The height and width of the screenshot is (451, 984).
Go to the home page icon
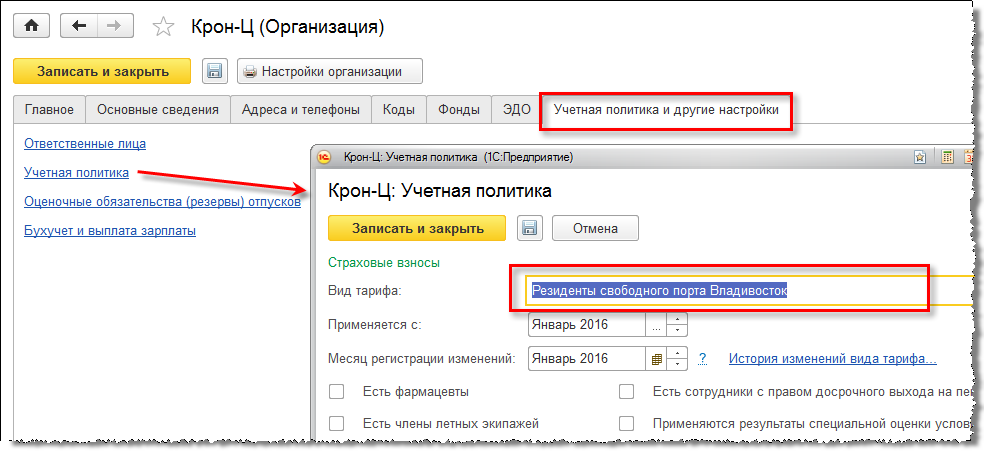coord(33,26)
